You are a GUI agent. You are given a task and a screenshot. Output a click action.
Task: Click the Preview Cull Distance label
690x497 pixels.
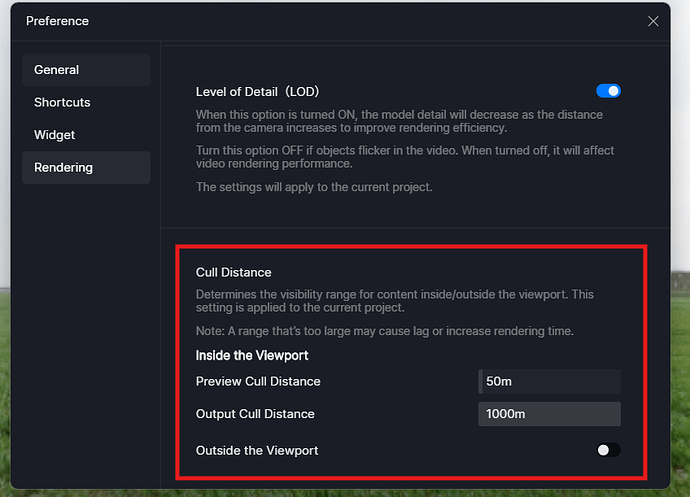(258, 382)
